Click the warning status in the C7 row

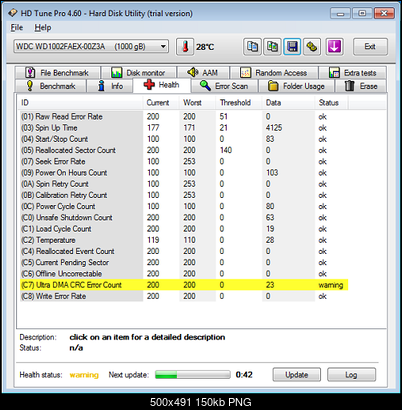click(x=330, y=285)
